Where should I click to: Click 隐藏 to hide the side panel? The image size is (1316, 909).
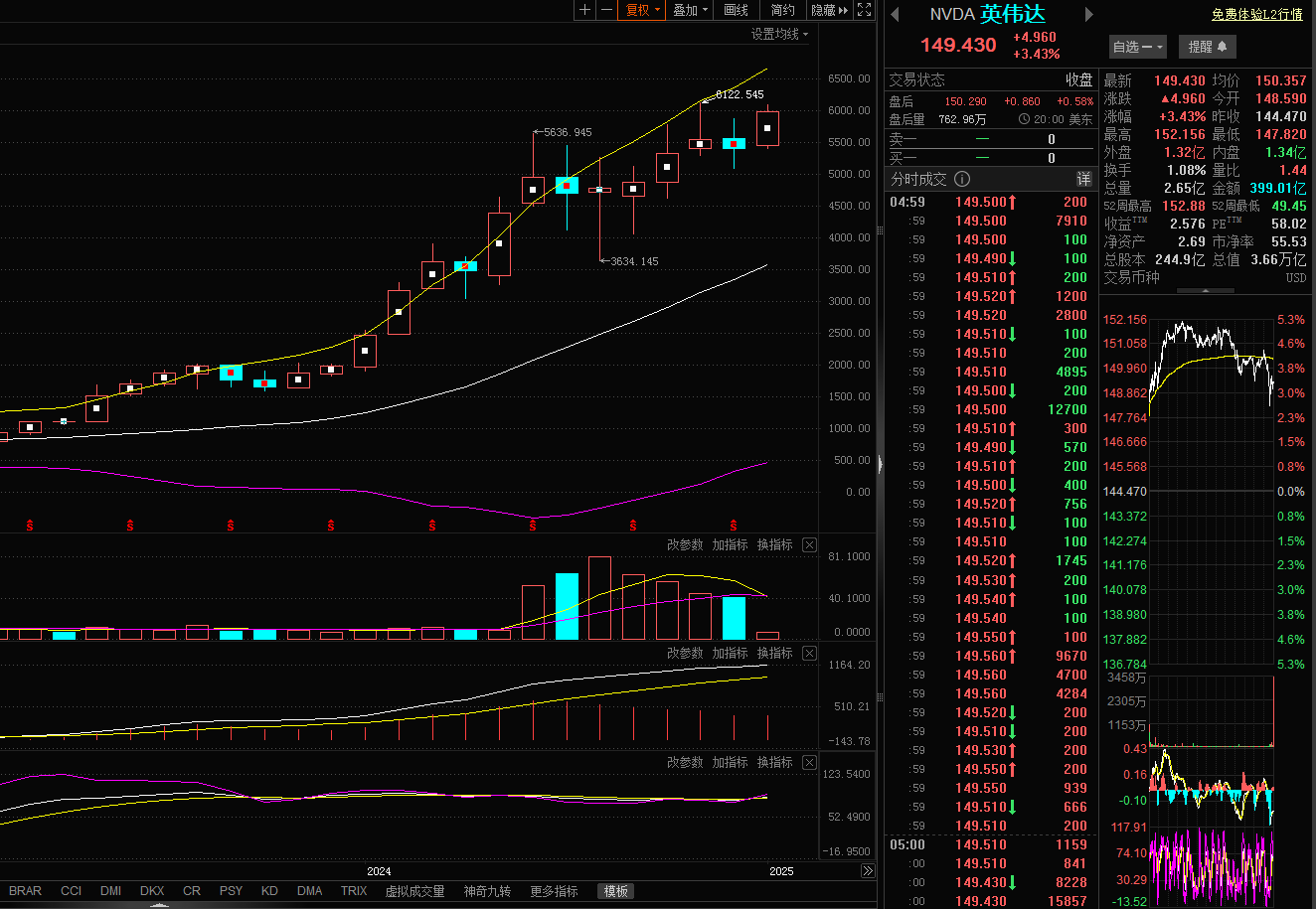tap(830, 10)
